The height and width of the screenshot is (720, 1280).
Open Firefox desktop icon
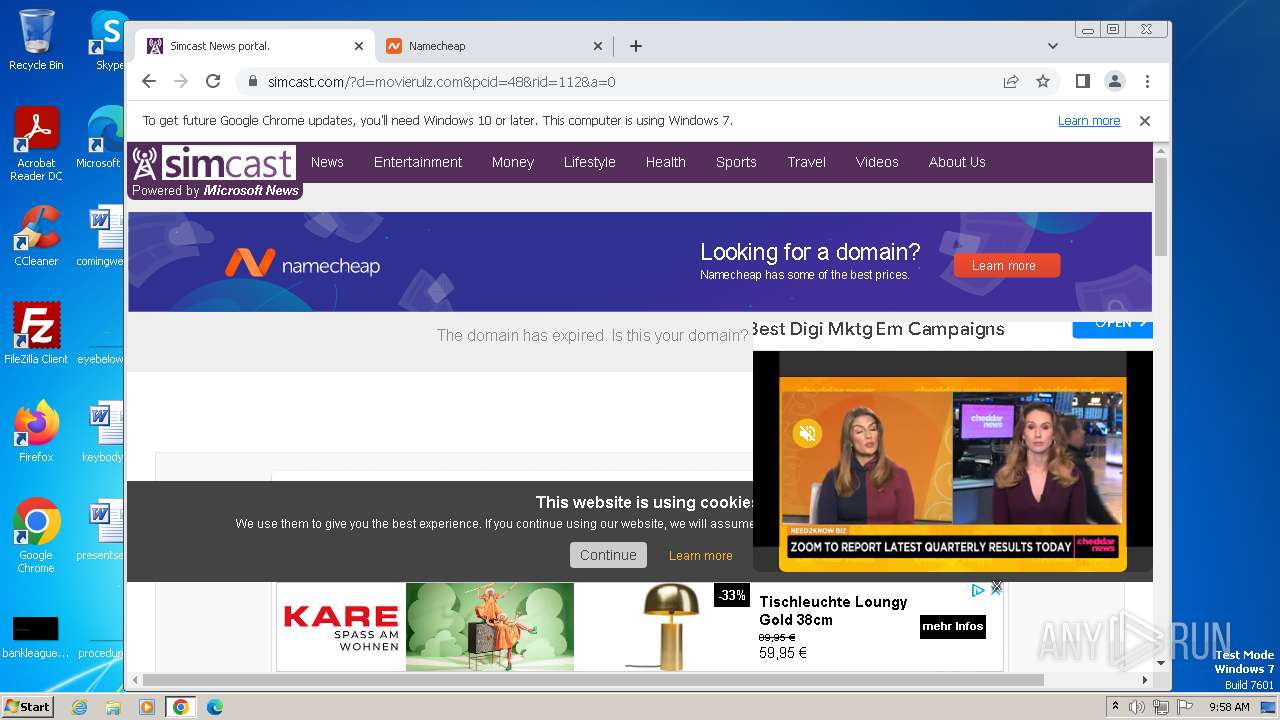(36, 431)
